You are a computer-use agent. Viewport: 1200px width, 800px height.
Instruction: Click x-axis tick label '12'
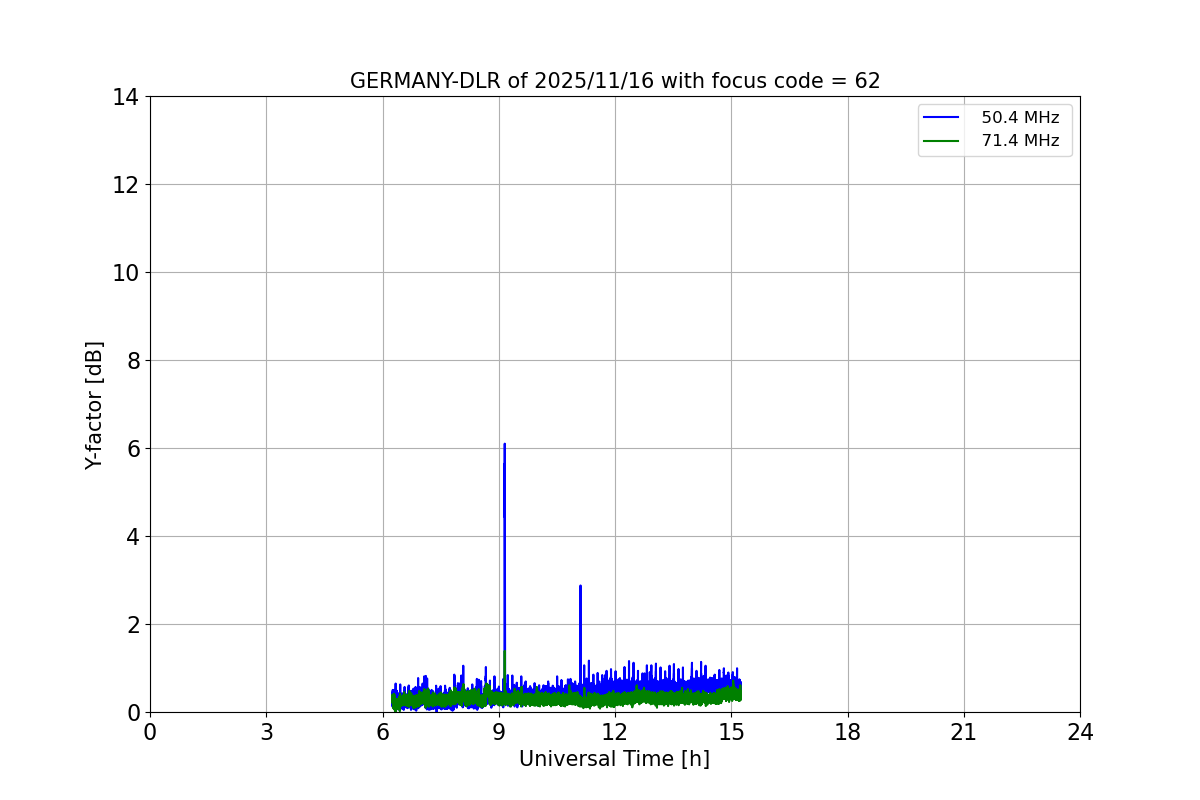[615, 732]
